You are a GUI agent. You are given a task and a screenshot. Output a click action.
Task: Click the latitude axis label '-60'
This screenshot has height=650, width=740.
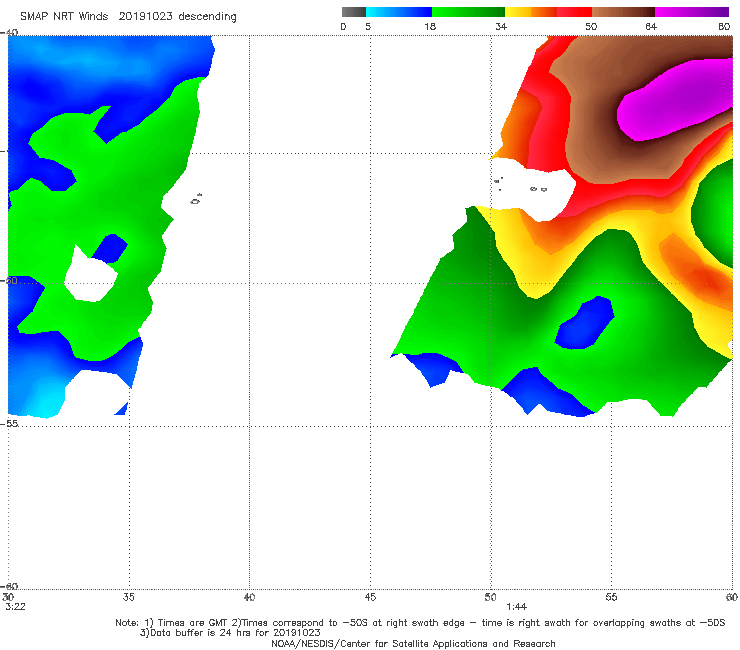[x=9, y=586]
